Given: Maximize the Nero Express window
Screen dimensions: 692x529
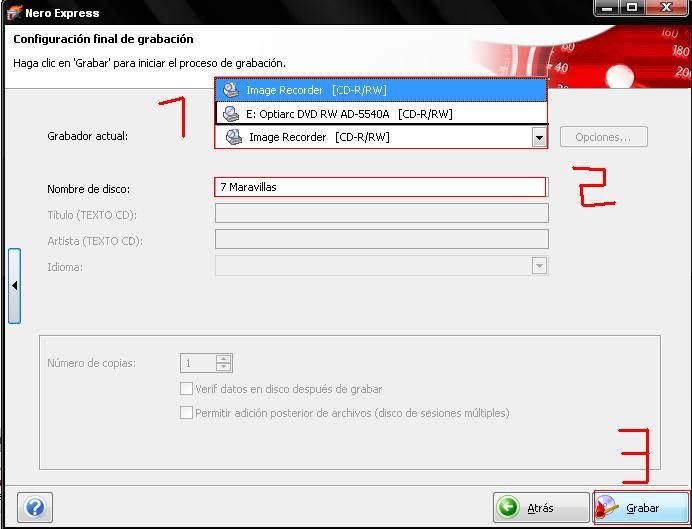Looking at the screenshot, I should [x=632, y=8].
